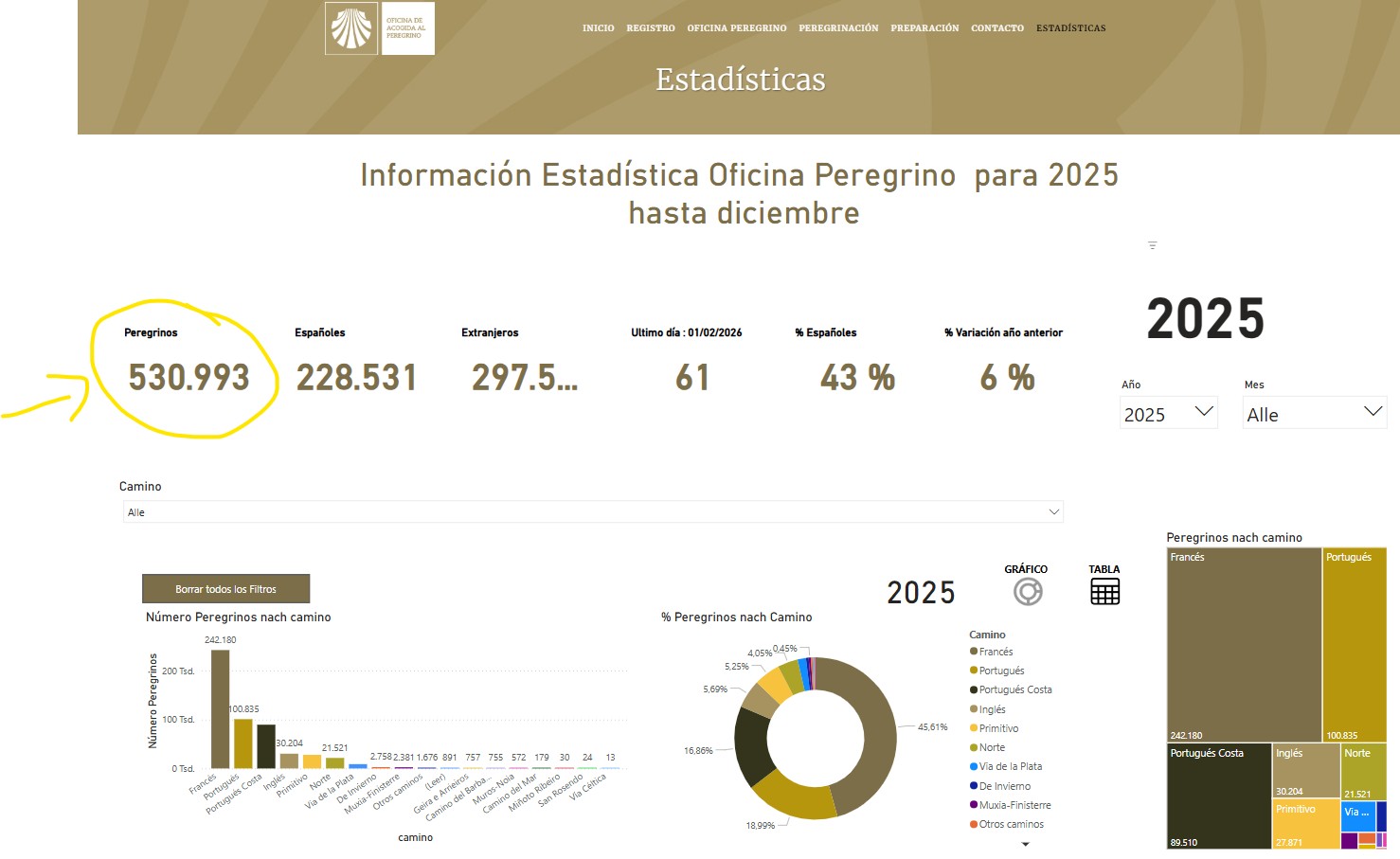The width and height of the screenshot is (1400, 859).
Task: Expand the Camino legend list with the arrow
Action: click(1024, 843)
